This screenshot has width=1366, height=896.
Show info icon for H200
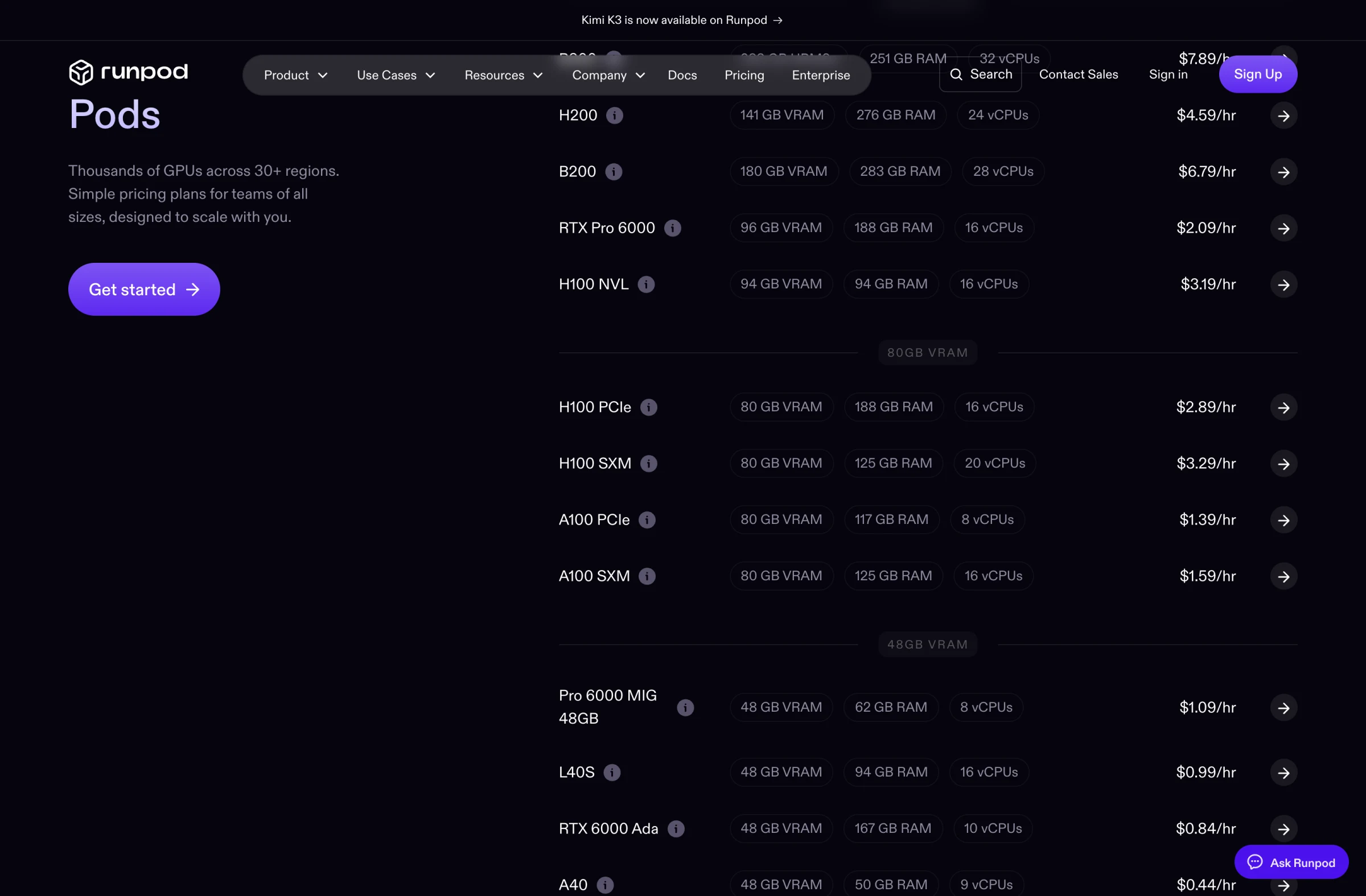pyautogui.click(x=614, y=115)
